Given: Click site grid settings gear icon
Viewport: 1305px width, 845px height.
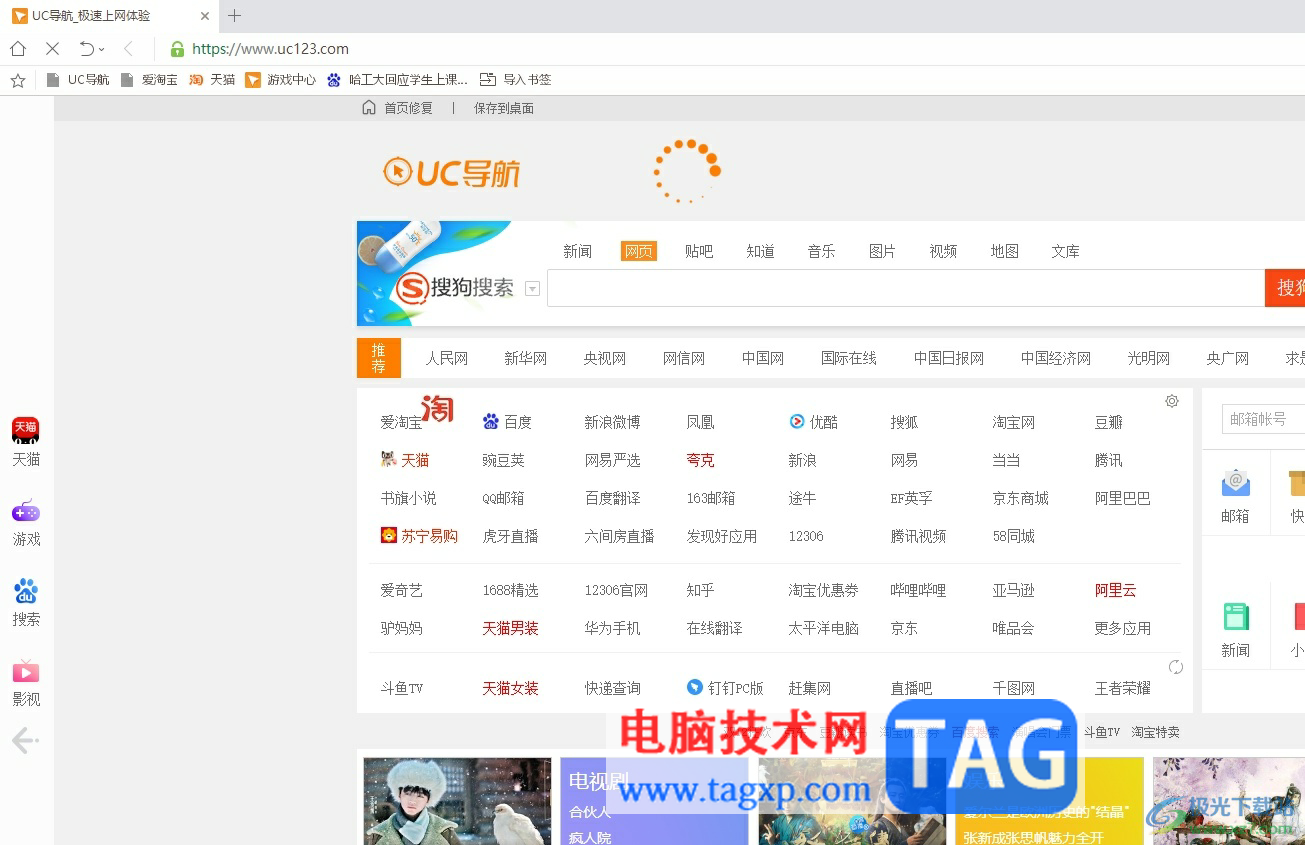Looking at the screenshot, I should click(1172, 401).
